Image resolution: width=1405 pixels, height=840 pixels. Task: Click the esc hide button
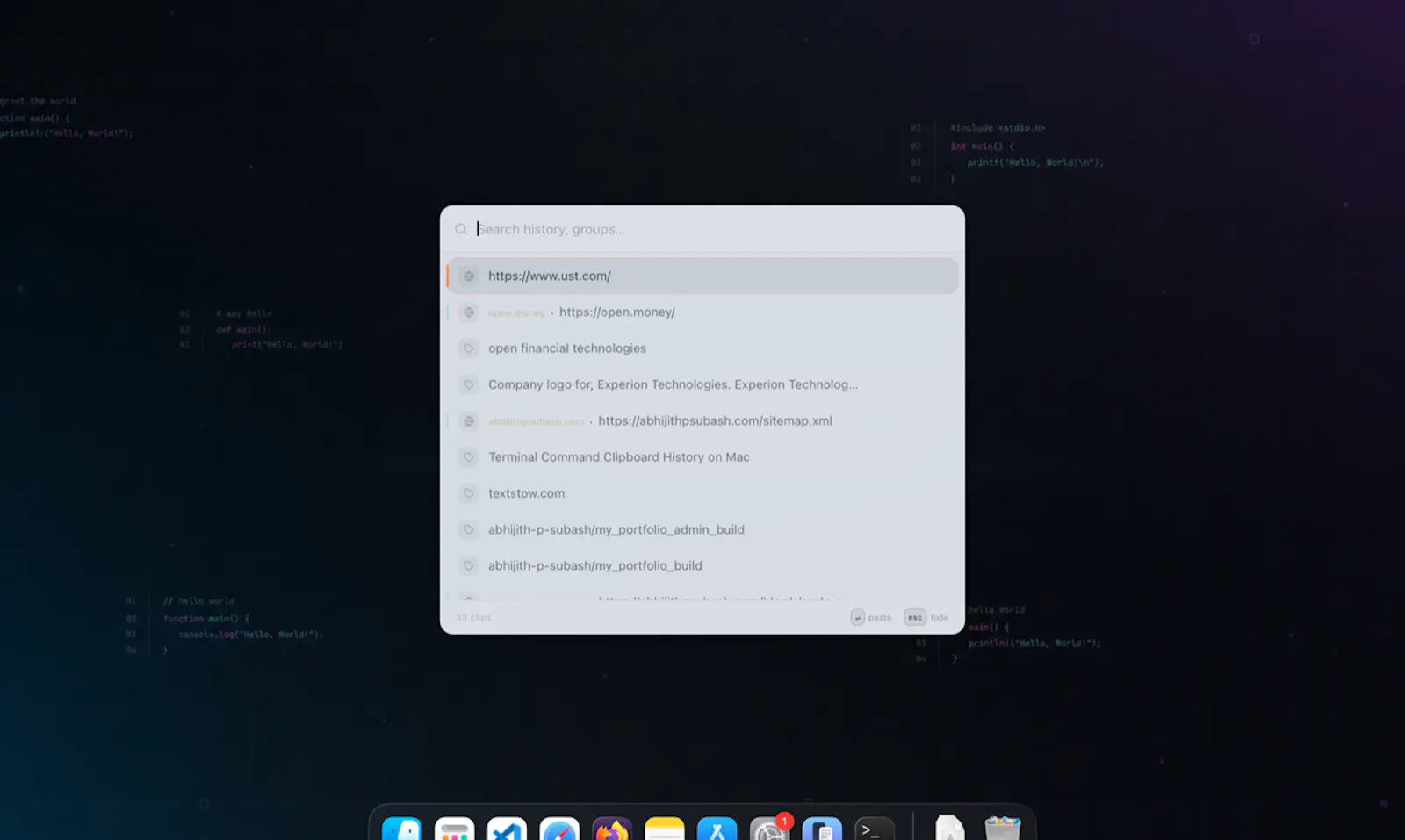926,617
